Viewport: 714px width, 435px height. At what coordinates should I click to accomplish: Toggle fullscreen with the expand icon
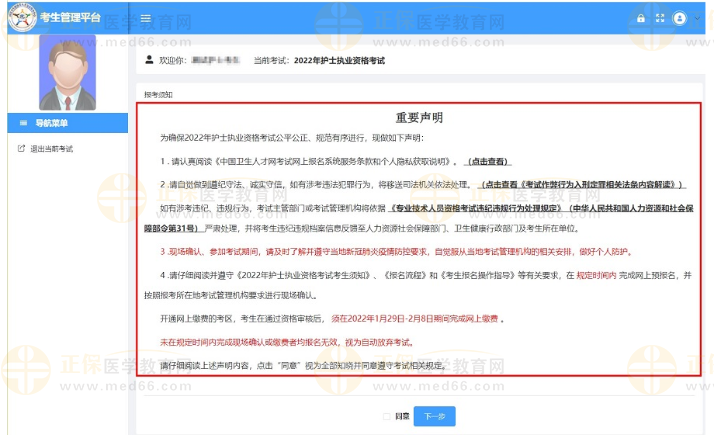click(x=659, y=18)
